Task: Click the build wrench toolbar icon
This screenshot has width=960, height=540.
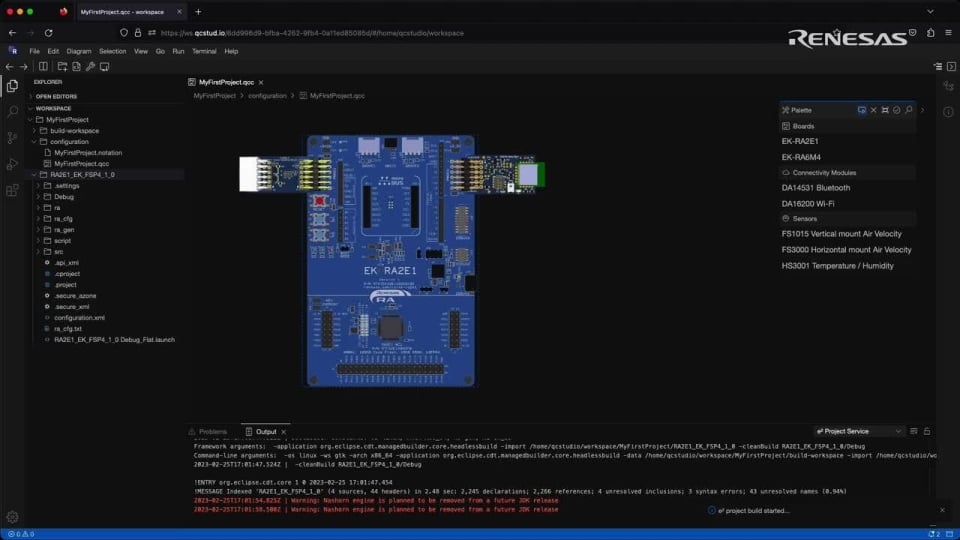Action: click(90, 67)
